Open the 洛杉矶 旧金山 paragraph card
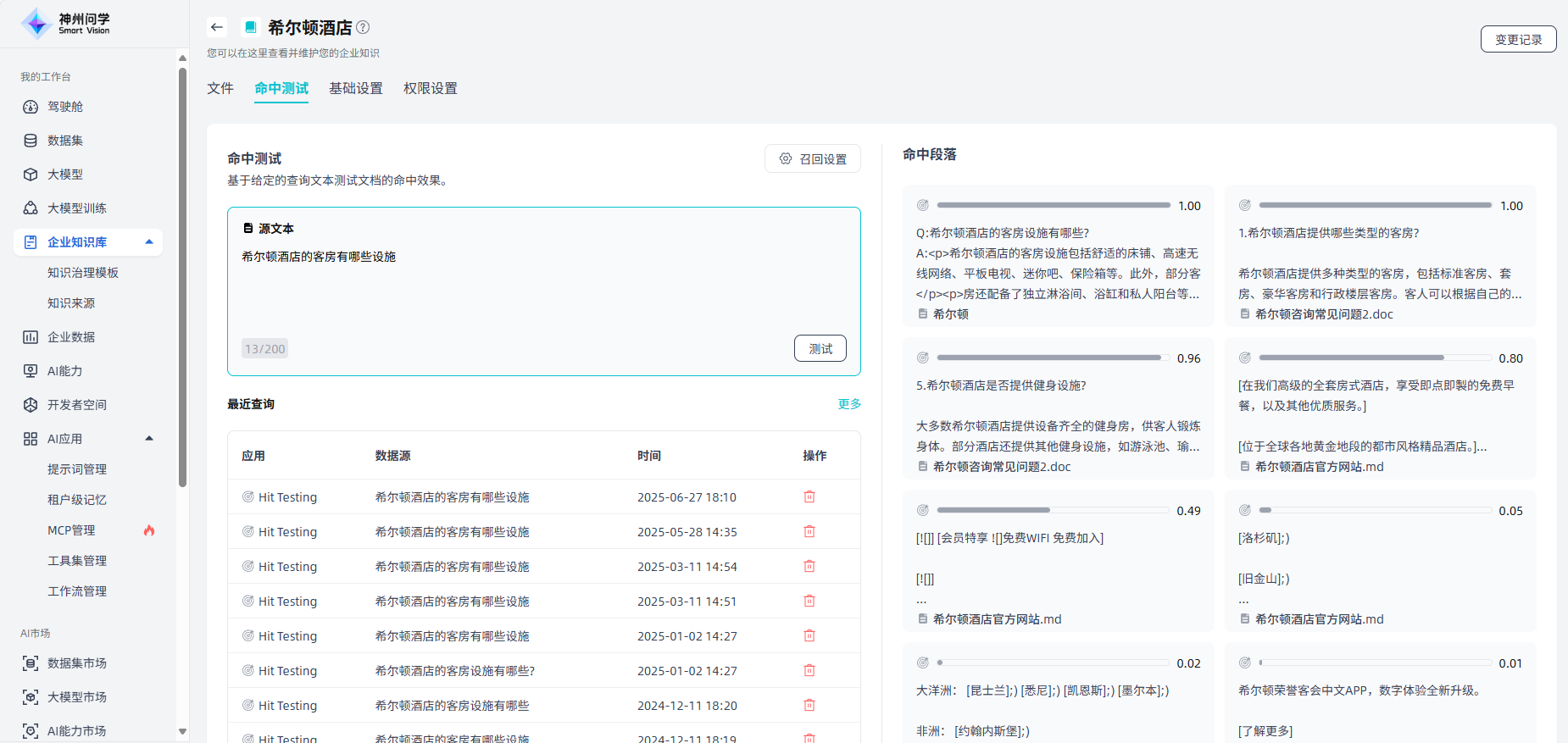Viewport: 1568px width, 743px height. (1381, 561)
